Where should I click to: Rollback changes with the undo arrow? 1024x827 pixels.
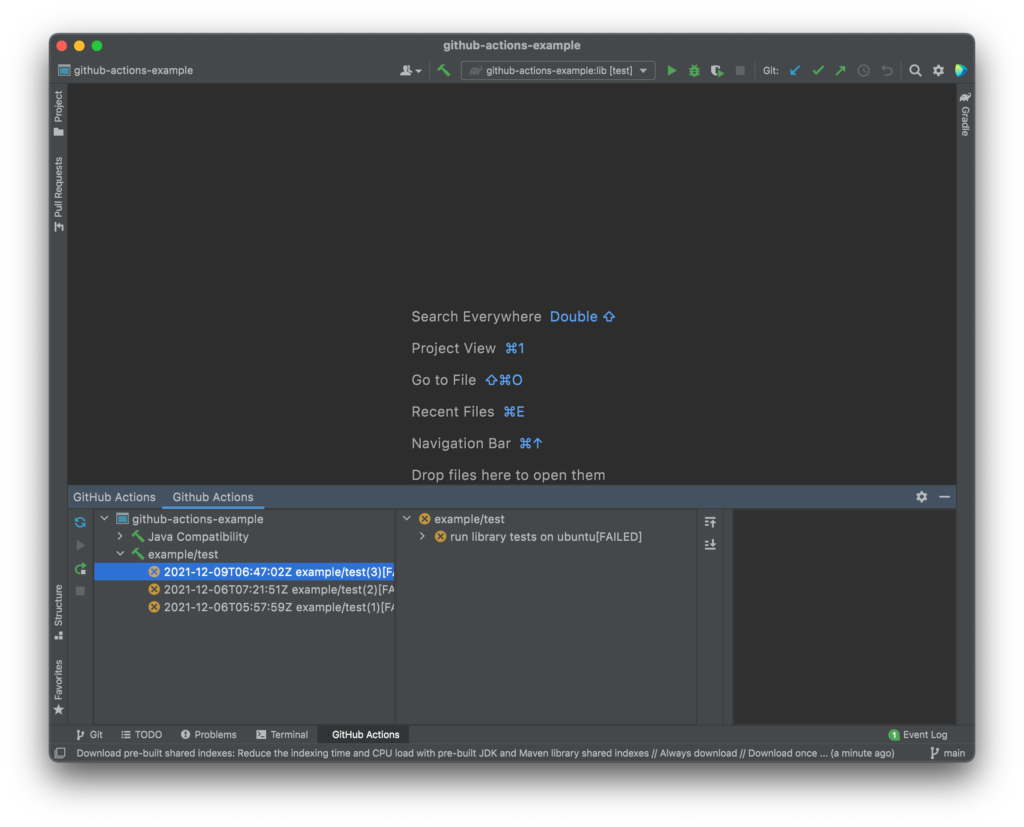pos(886,71)
